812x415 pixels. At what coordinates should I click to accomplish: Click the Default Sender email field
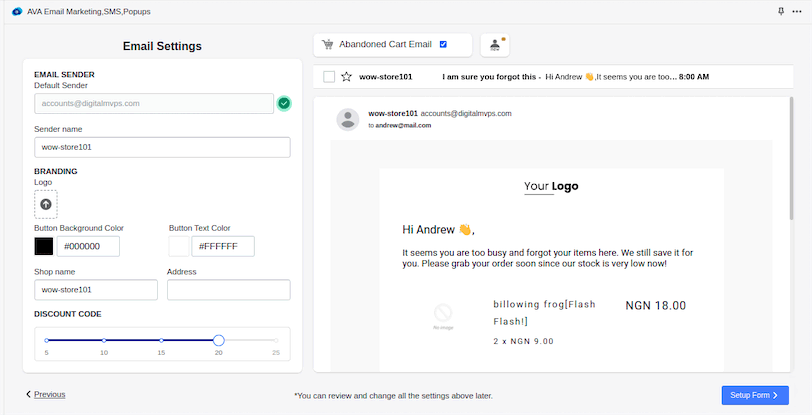154,104
